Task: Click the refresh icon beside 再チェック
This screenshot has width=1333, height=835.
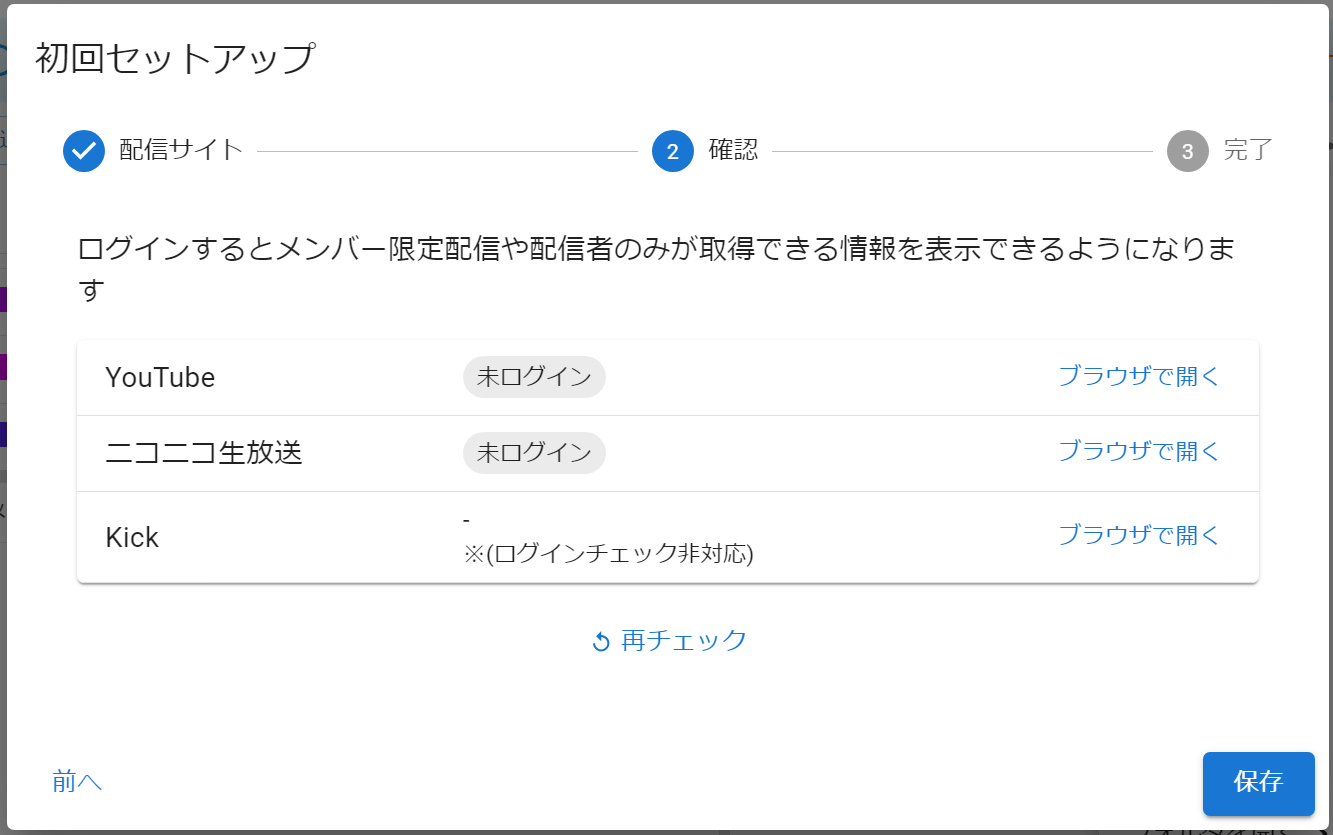Action: pyautogui.click(x=601, y=642)
